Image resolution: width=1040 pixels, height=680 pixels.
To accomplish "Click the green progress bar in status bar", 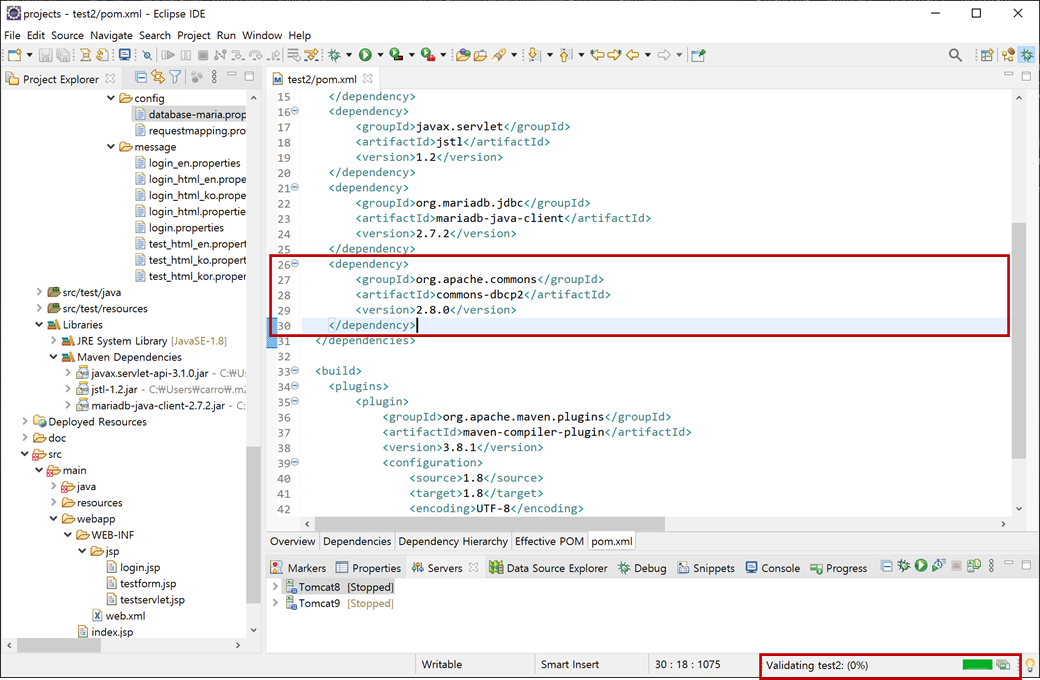I will point(977,665).
